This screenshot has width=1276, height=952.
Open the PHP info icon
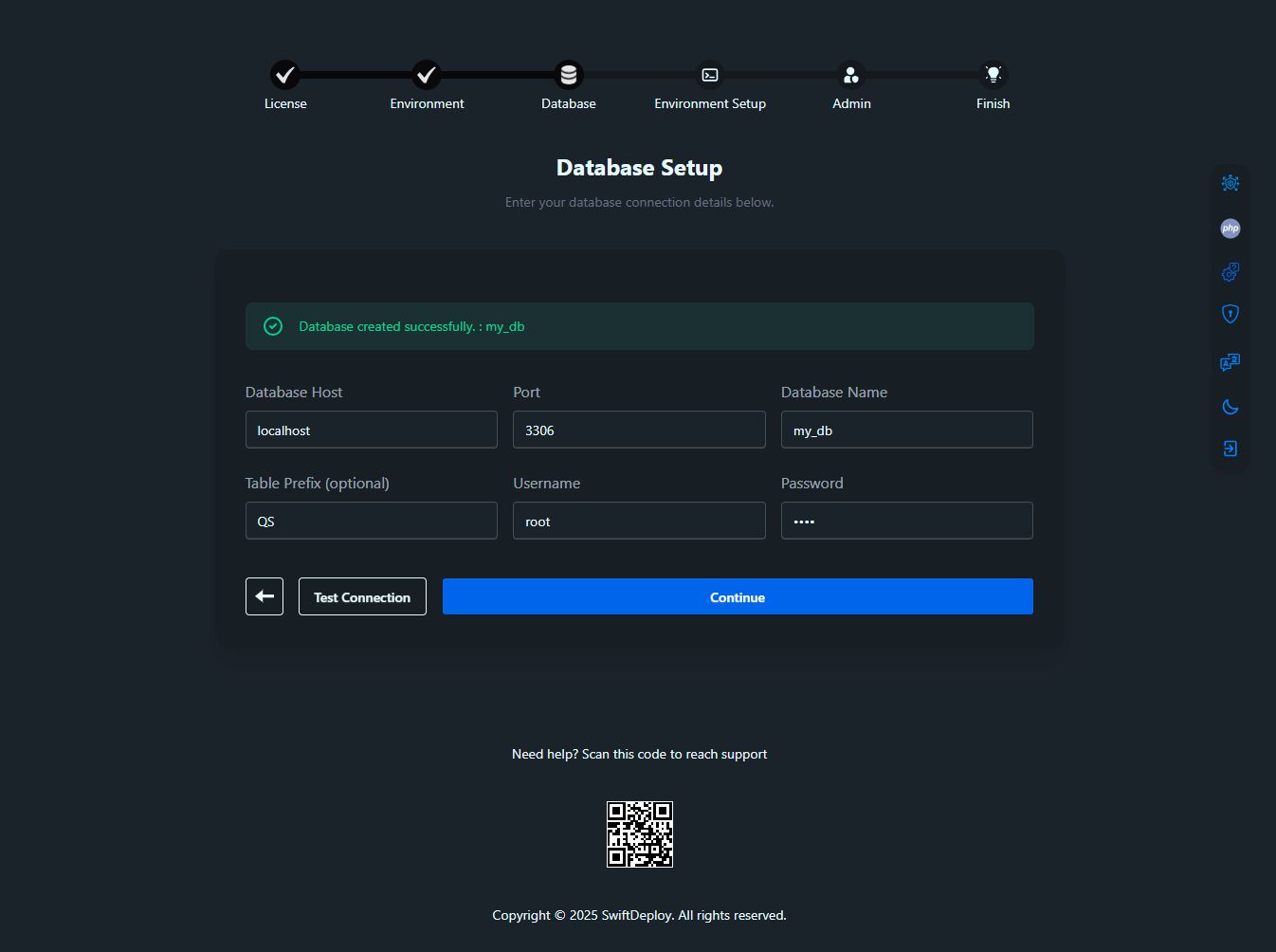1230,229
